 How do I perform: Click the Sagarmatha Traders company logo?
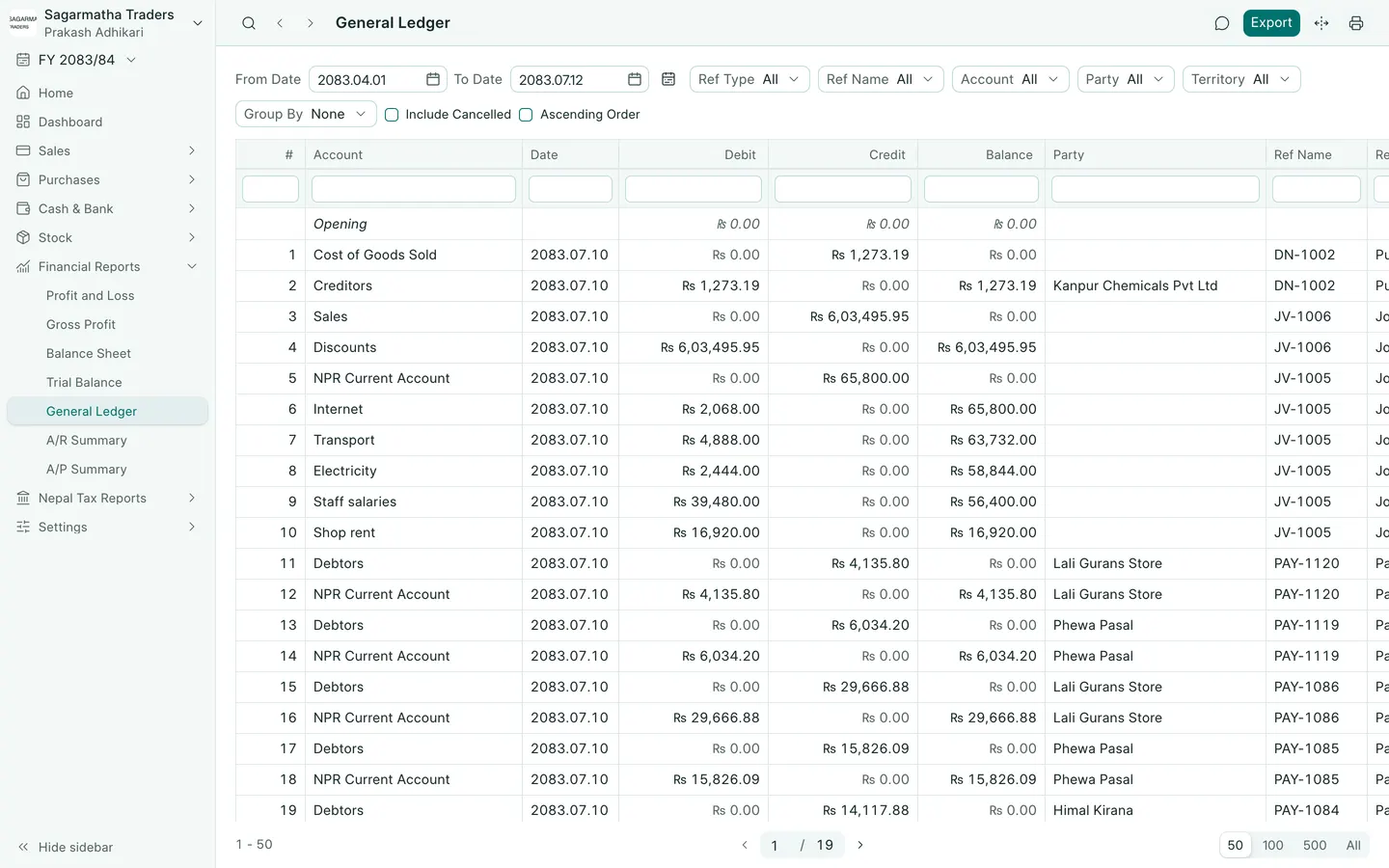tap(22, 23)
